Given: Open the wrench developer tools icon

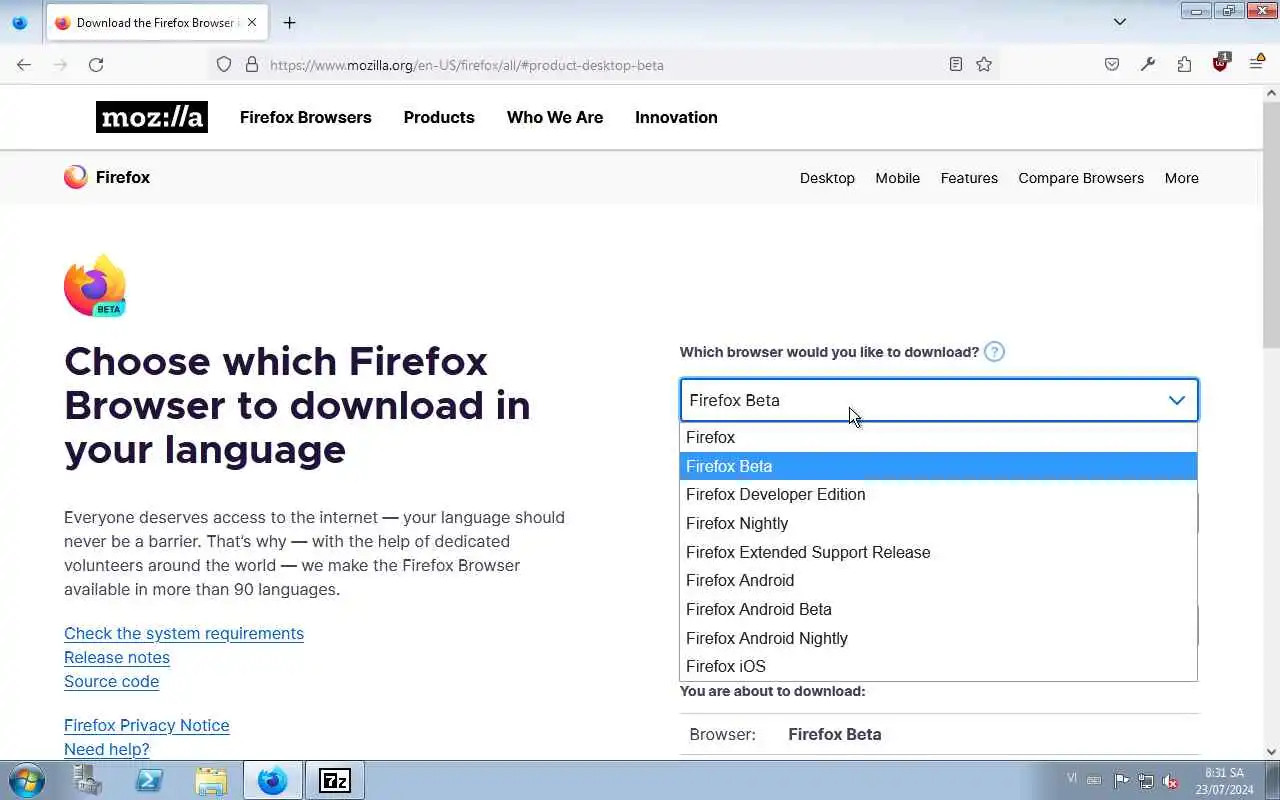Looking at the screenshot, I should [x=1148, y=64].
